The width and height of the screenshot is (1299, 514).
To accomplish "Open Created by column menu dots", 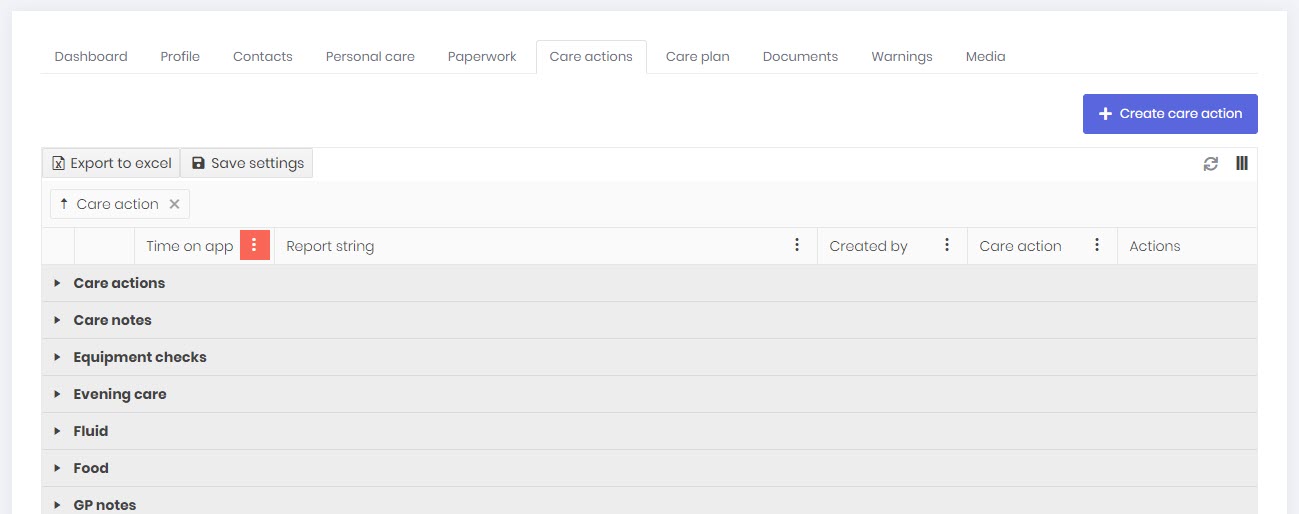I will [x=947, y=245].
